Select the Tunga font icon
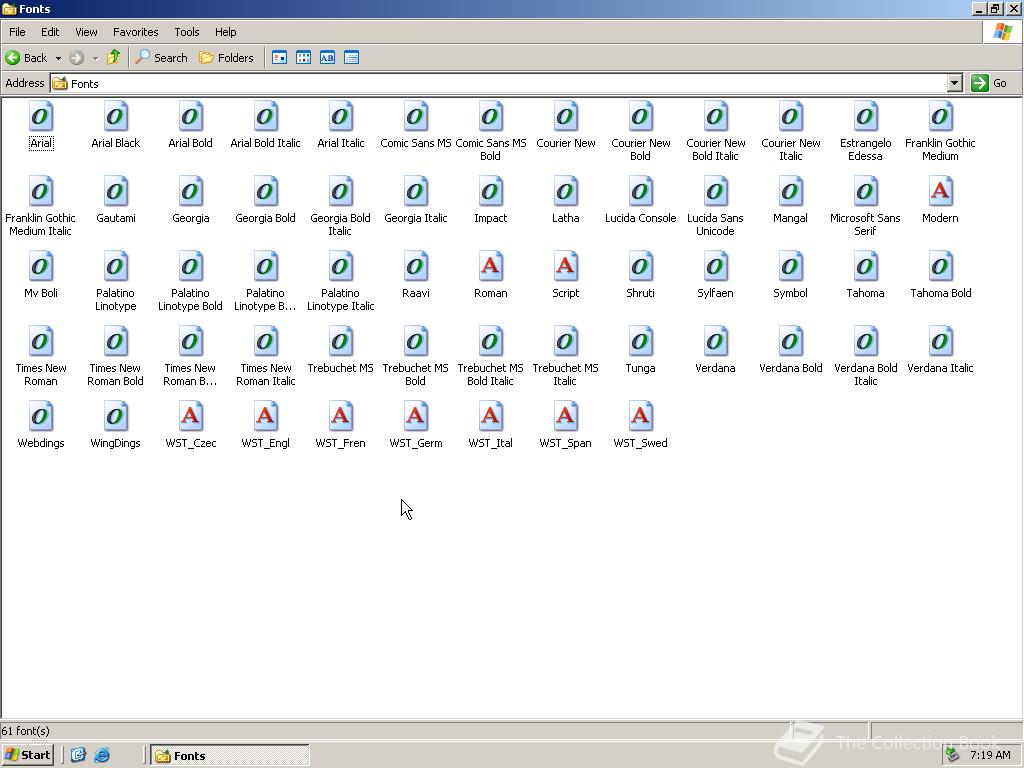This screenshot has height=768, width=1024. tap(640, 342)
